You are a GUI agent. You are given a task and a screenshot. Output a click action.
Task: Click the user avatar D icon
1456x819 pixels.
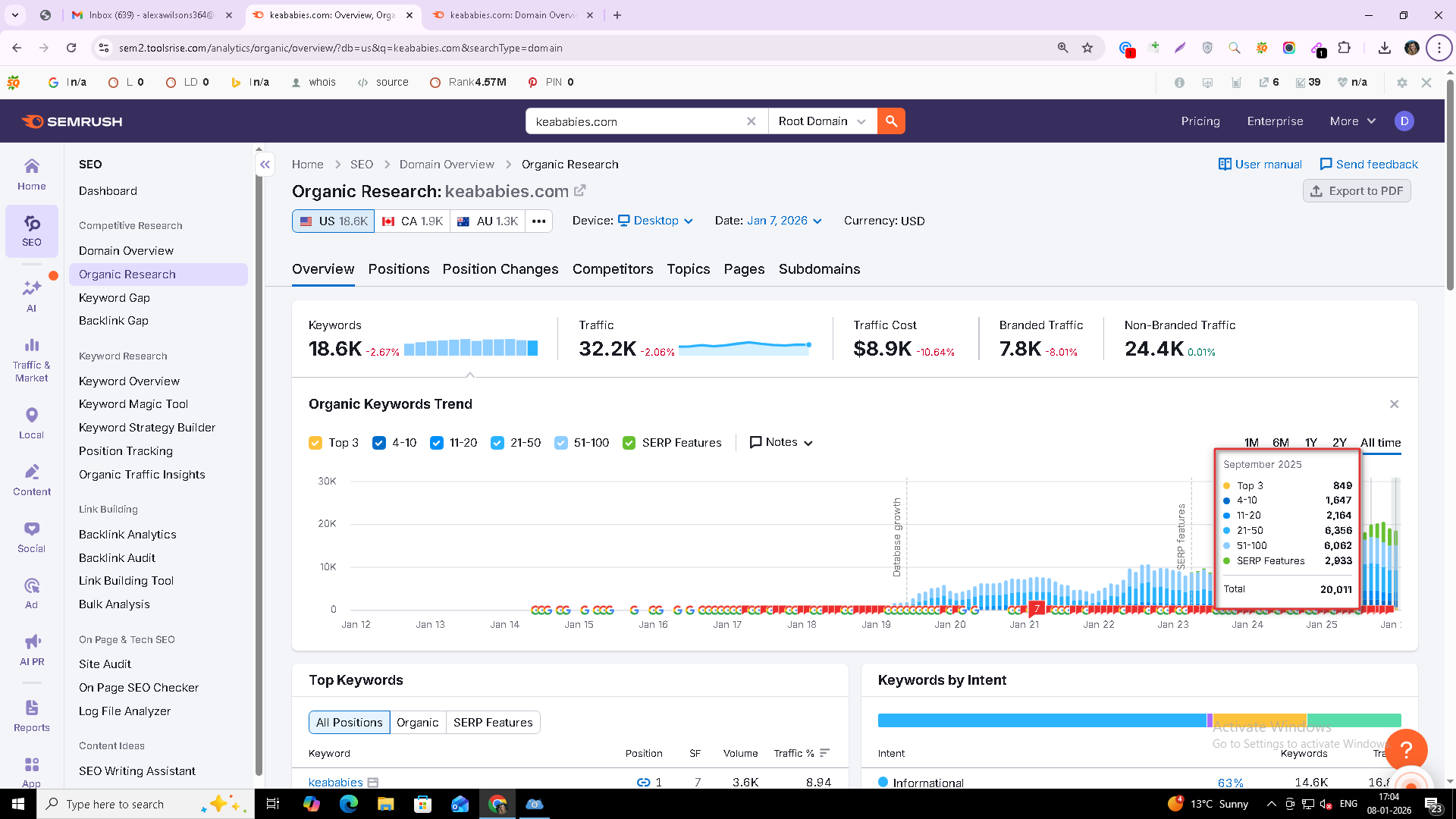(x=1404, y=121)
